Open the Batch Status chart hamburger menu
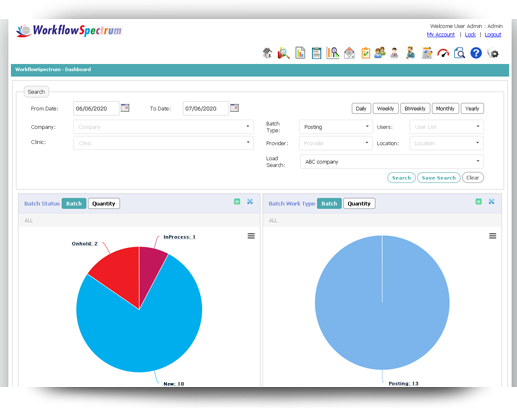This screenshot has width=517, height=413. click(x=251, y=236)
